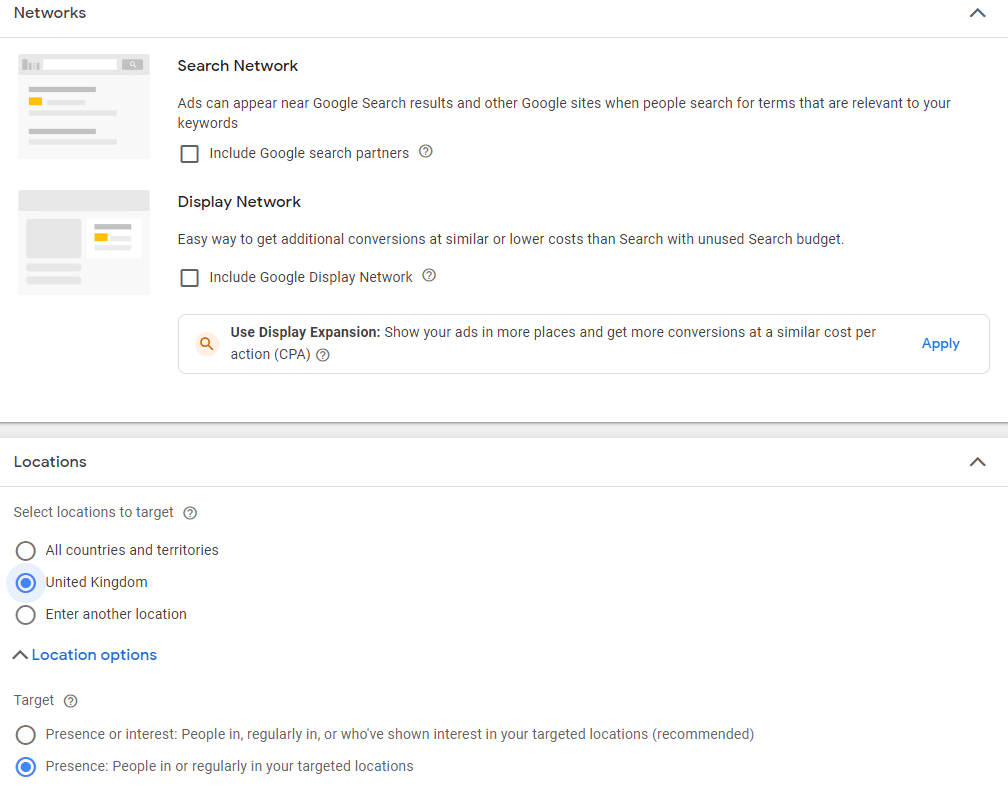Viewport: 1008px width, 789px height.
Task: Check Include Google Display Network
Action: [190, 278]
